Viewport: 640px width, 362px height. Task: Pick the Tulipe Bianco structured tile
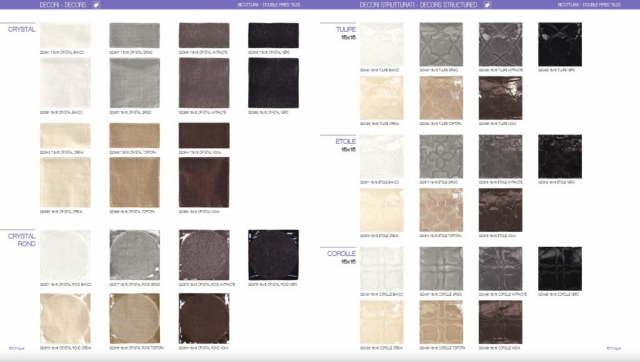tap(382, 44)
